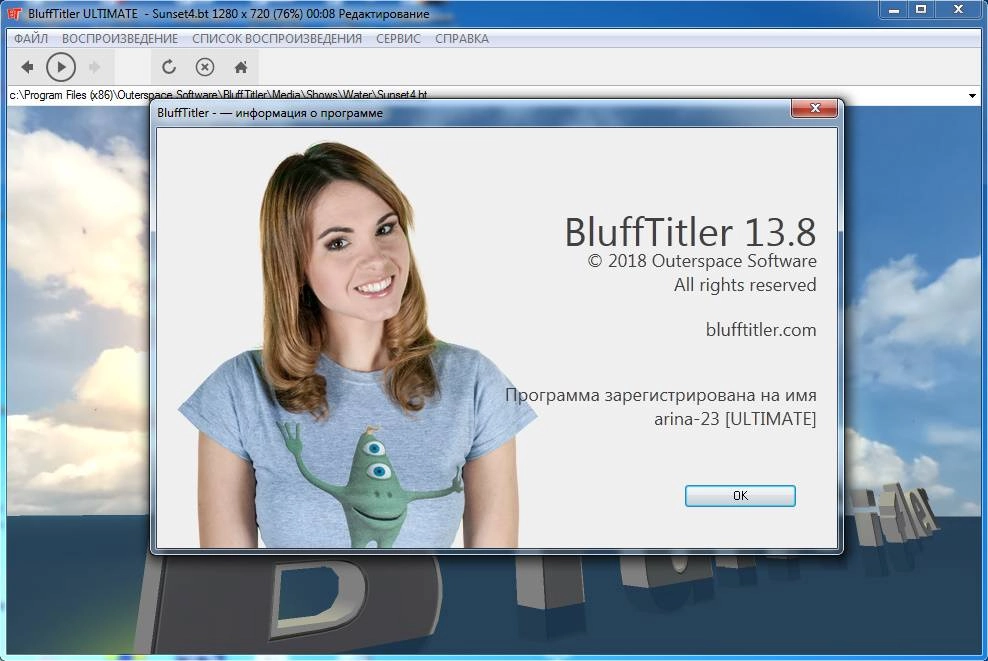Open the СПИСОК ВОСПРОИЗВЕДЕНИЯ menu
This screenshot has width=988, height=661.
point(277,38)
